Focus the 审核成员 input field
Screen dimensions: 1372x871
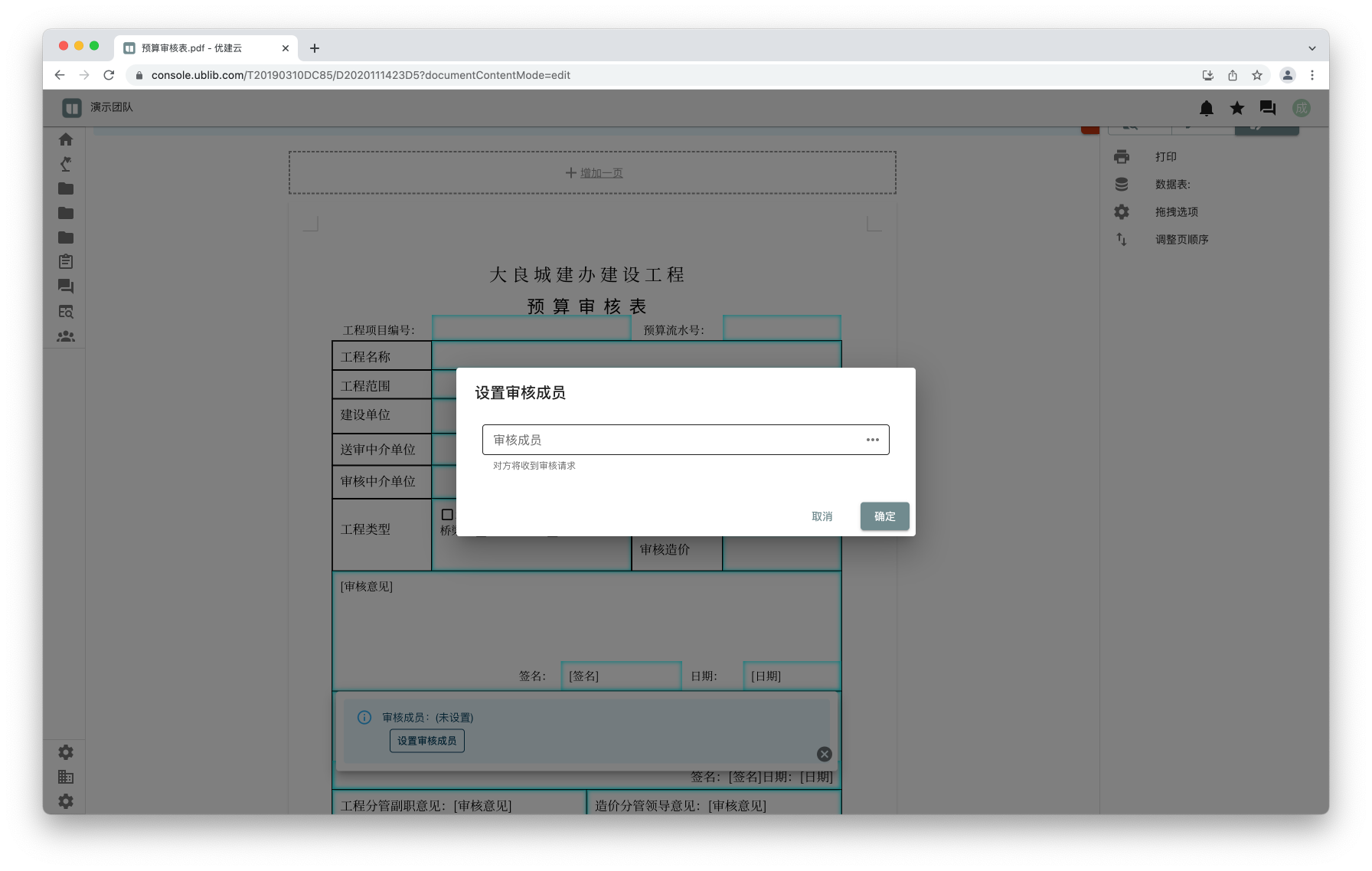click(674, 440)
